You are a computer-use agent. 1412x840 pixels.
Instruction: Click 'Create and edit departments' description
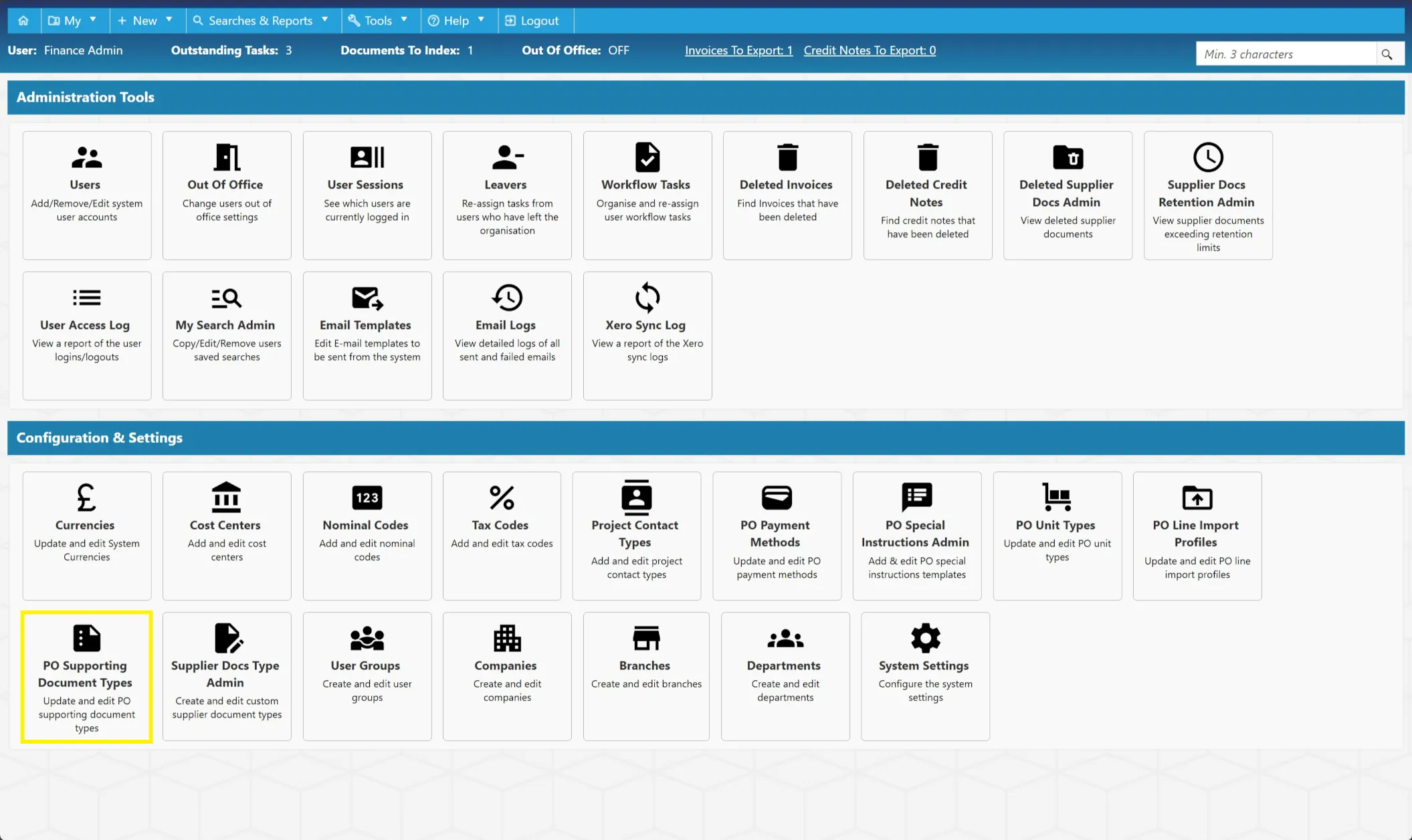[785, 690]
